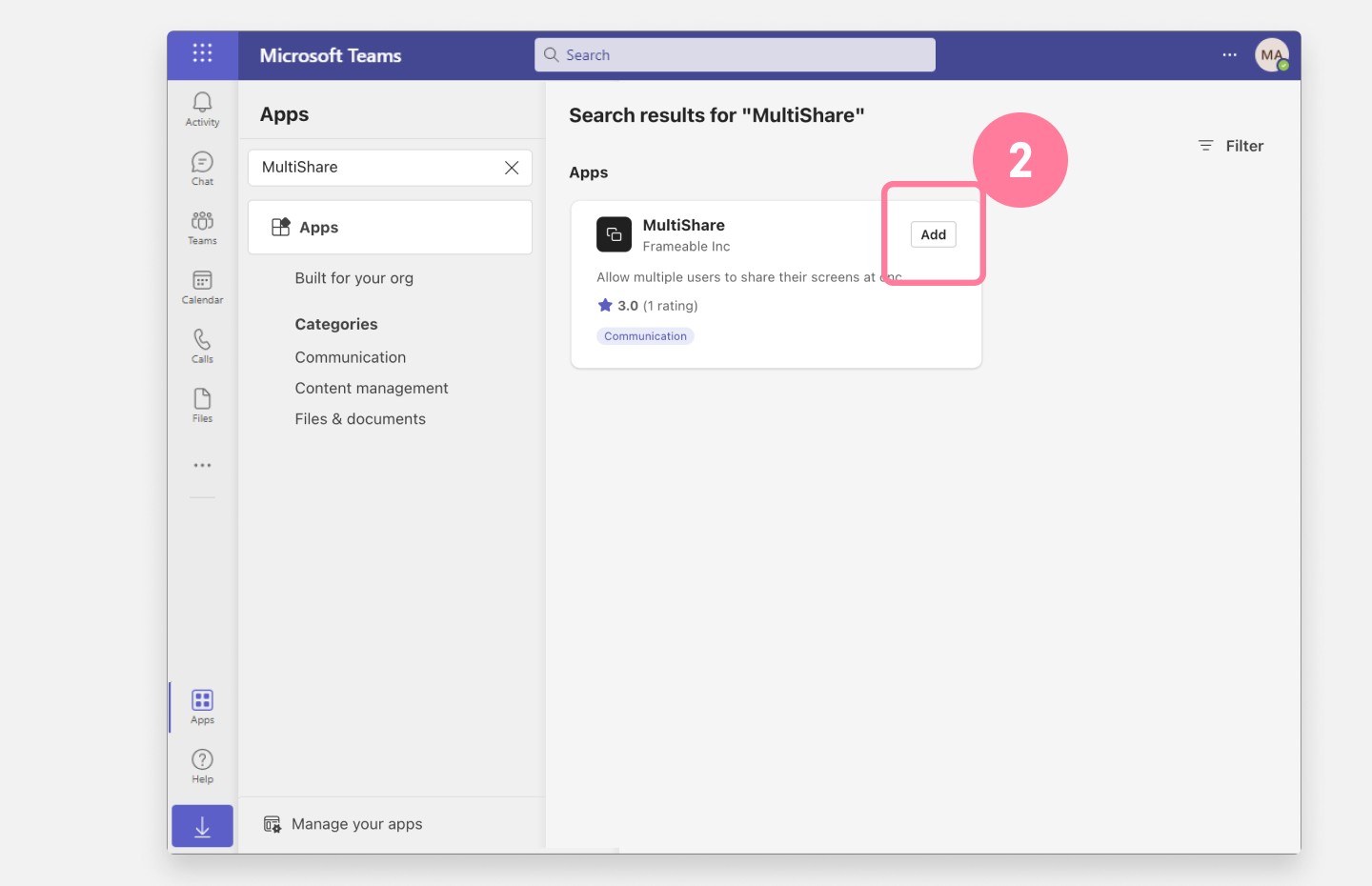1372x886 pixels.
Task: Click the blue download Teams desktop button
Action: pos(202,825)
